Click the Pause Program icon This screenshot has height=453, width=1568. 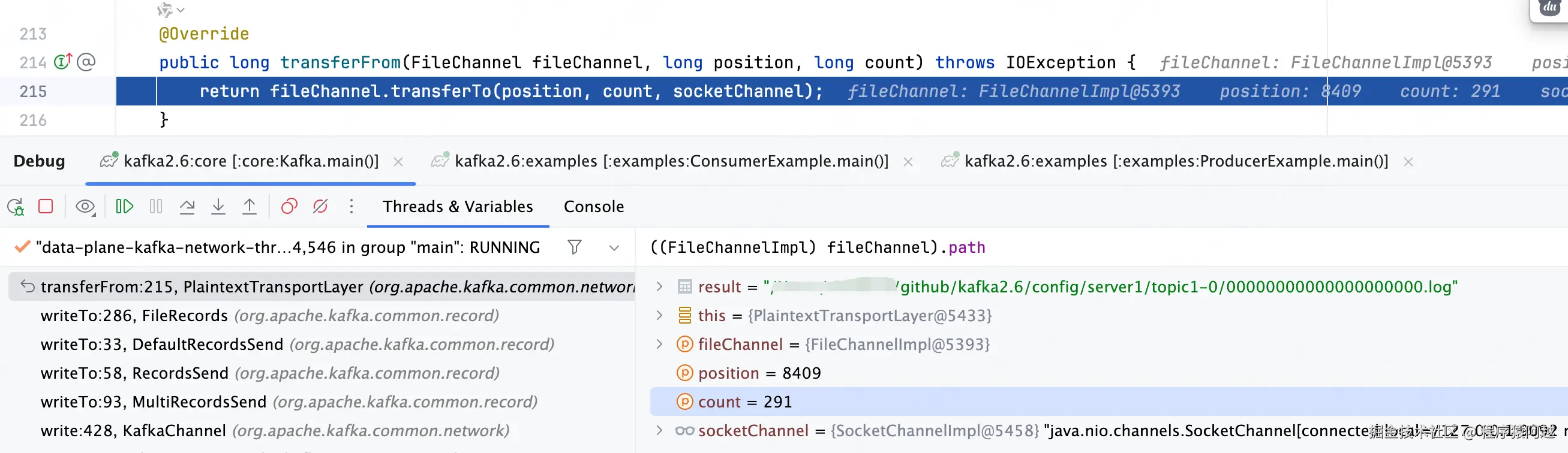[156, 207]
